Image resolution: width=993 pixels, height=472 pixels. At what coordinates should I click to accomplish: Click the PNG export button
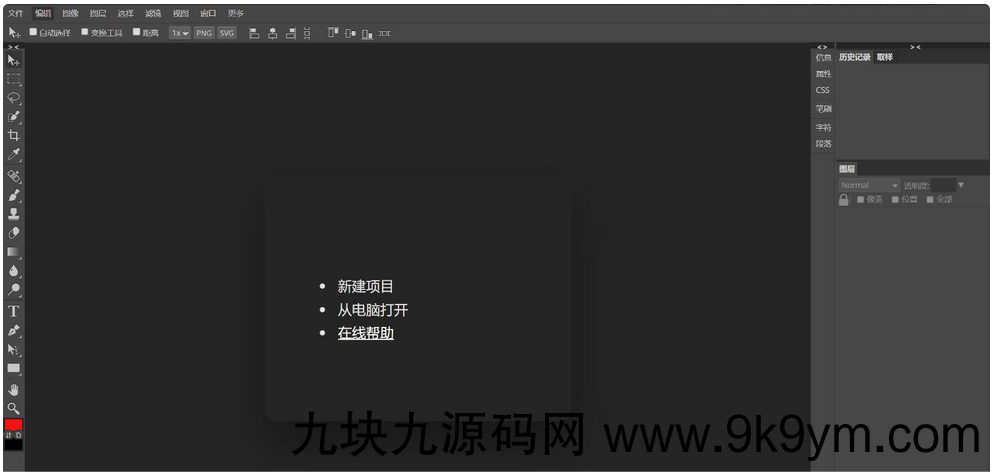204,33
